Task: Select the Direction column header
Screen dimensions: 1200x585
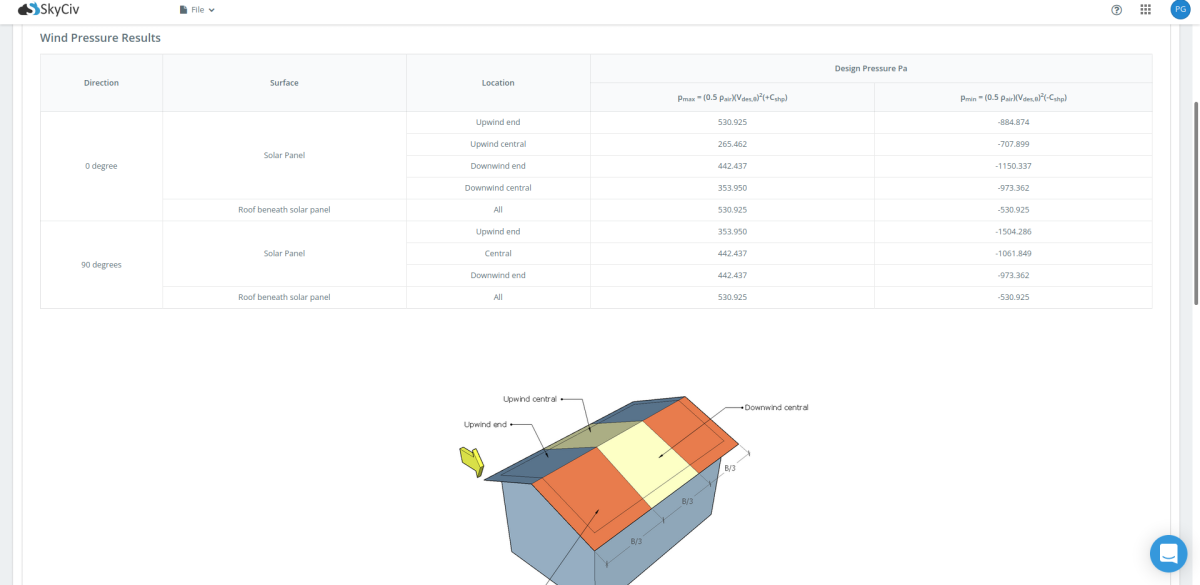Action: point(101,83)
